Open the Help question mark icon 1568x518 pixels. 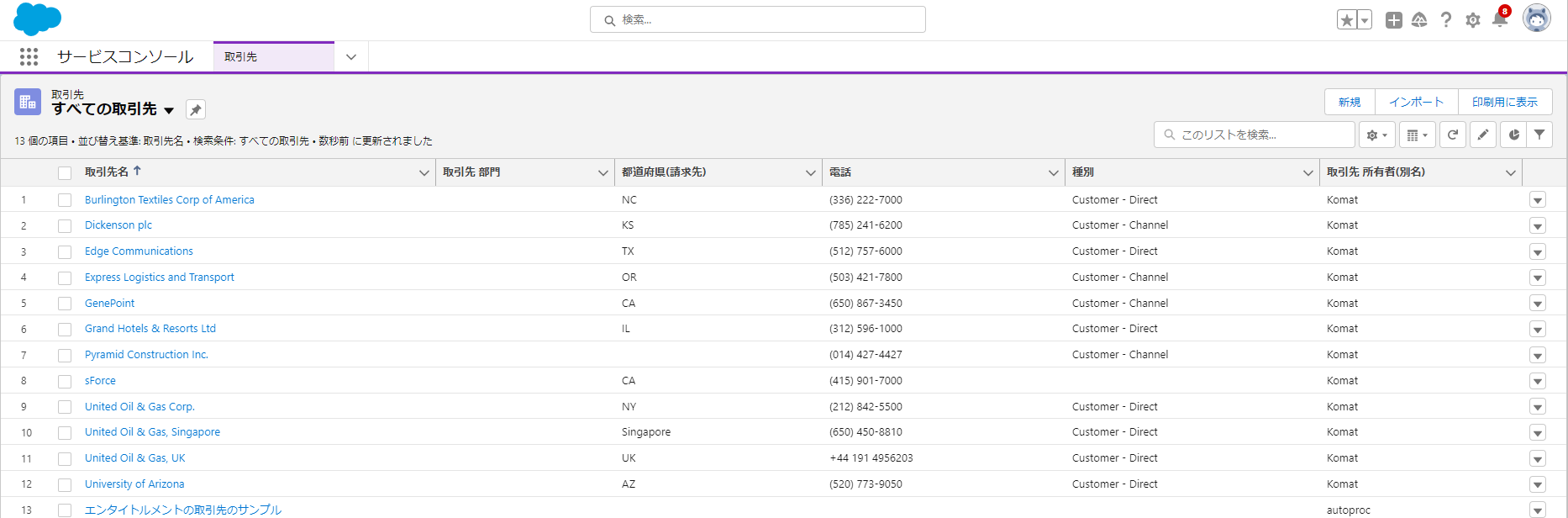click(x=1446, y=20)
